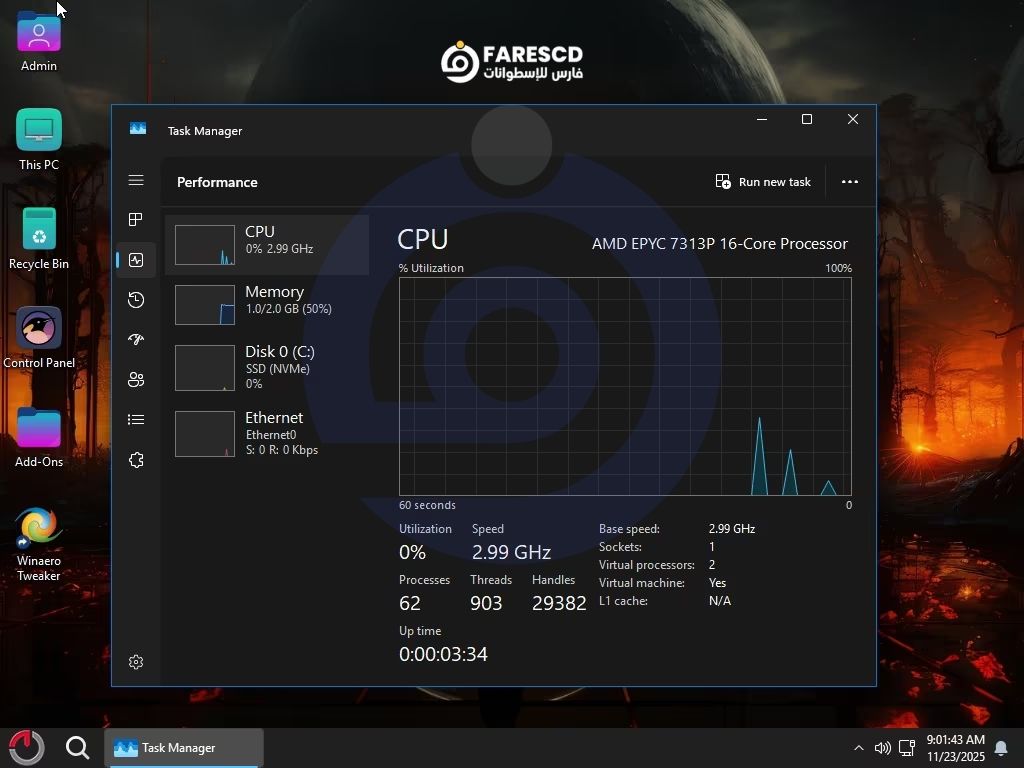Select the Ethernet performance item
1024x768 pixels.
pos(267,433)
